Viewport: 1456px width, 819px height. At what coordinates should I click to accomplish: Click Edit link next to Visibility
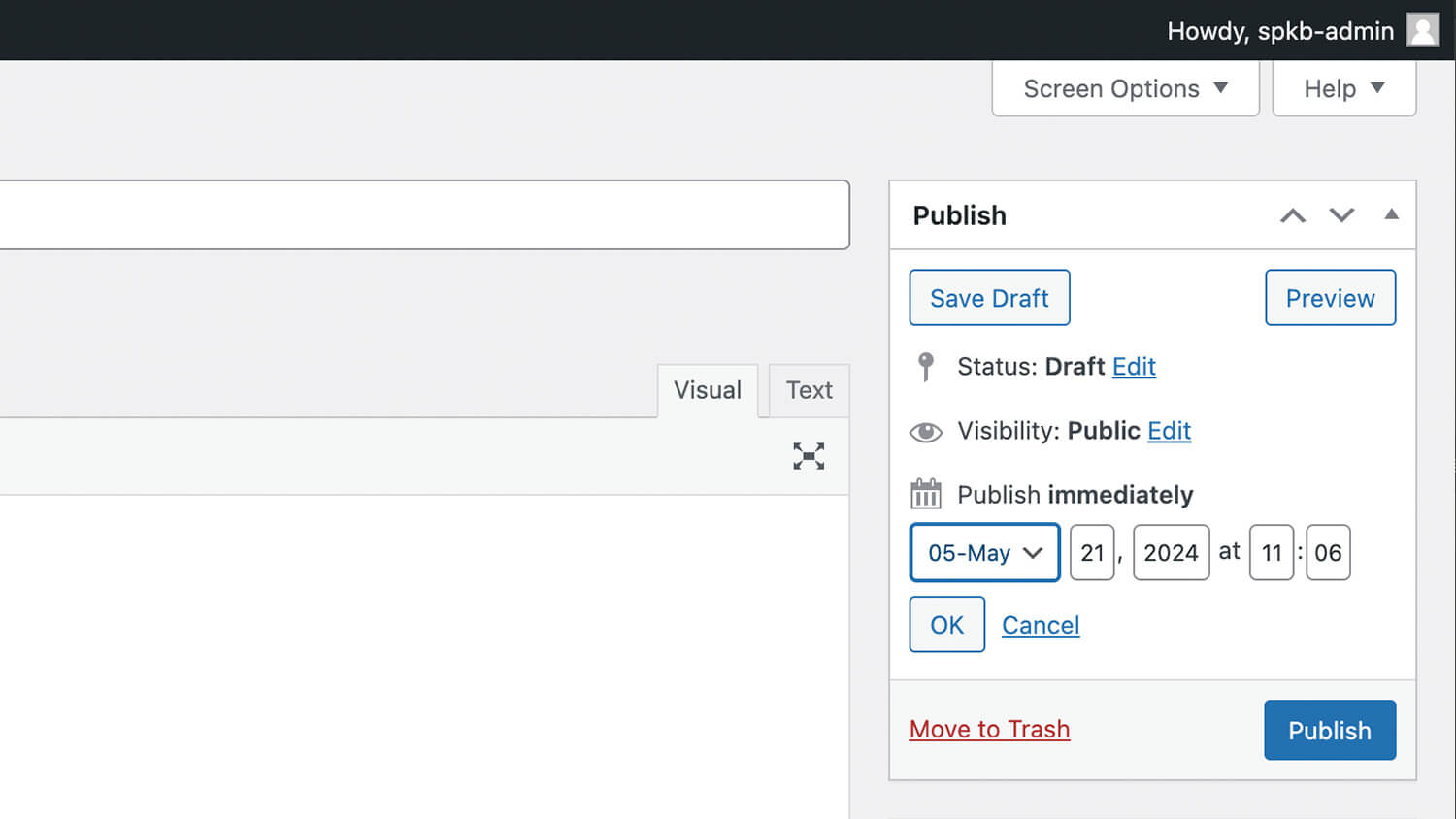(x=1169, y=431)
